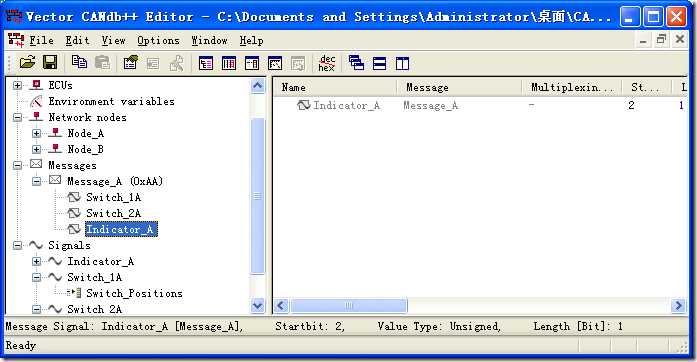Open the File menu

point(41,40)
